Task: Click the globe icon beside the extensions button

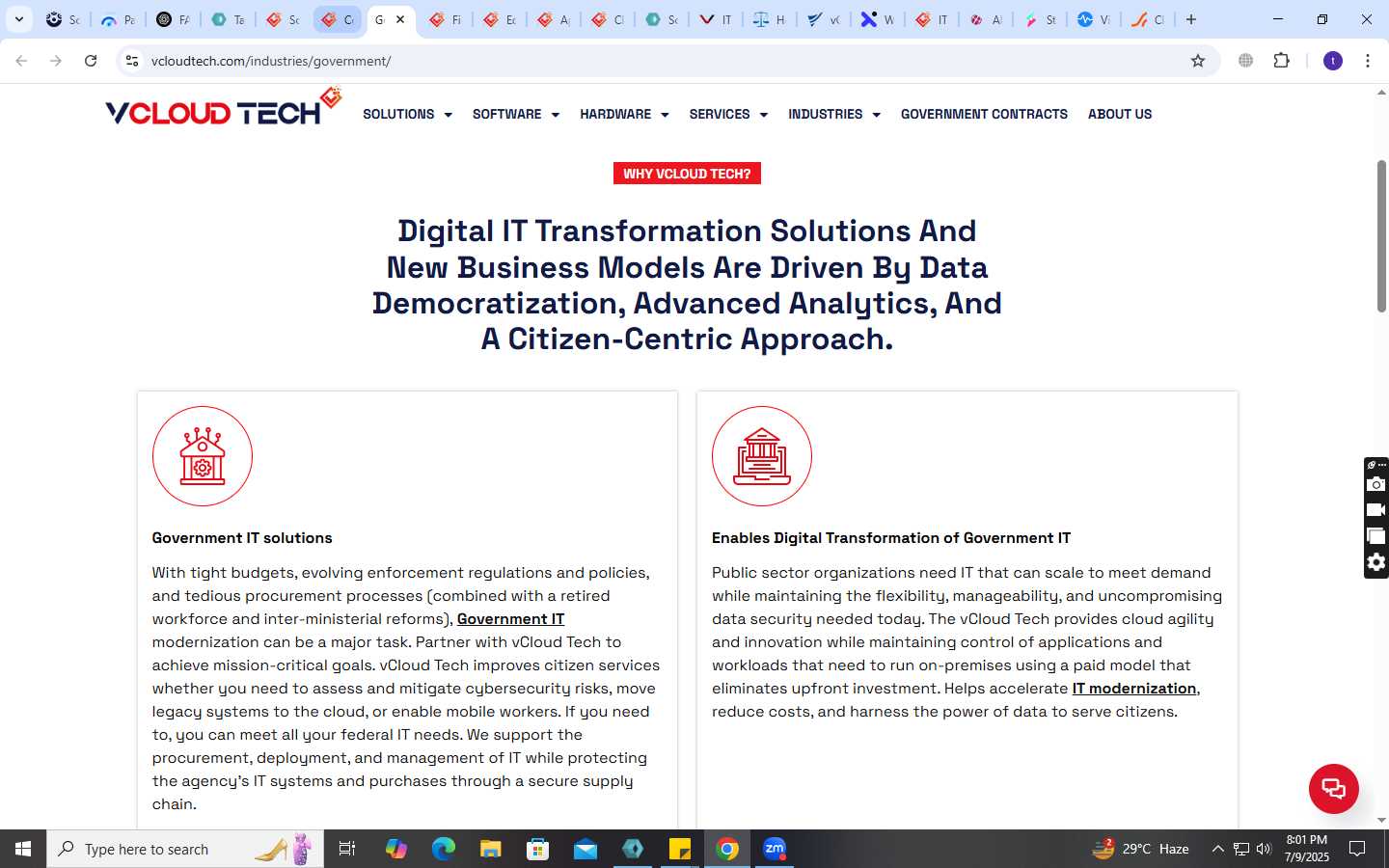Action: click(x=1246, y=61)
